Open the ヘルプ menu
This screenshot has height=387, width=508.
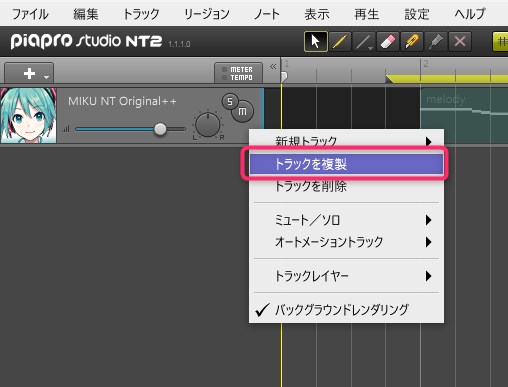[470, 14]
